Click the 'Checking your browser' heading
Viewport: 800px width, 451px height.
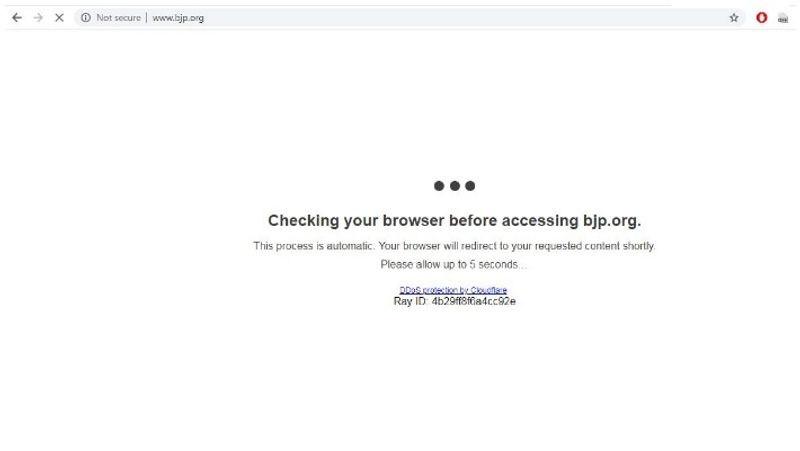coord(454,220)
